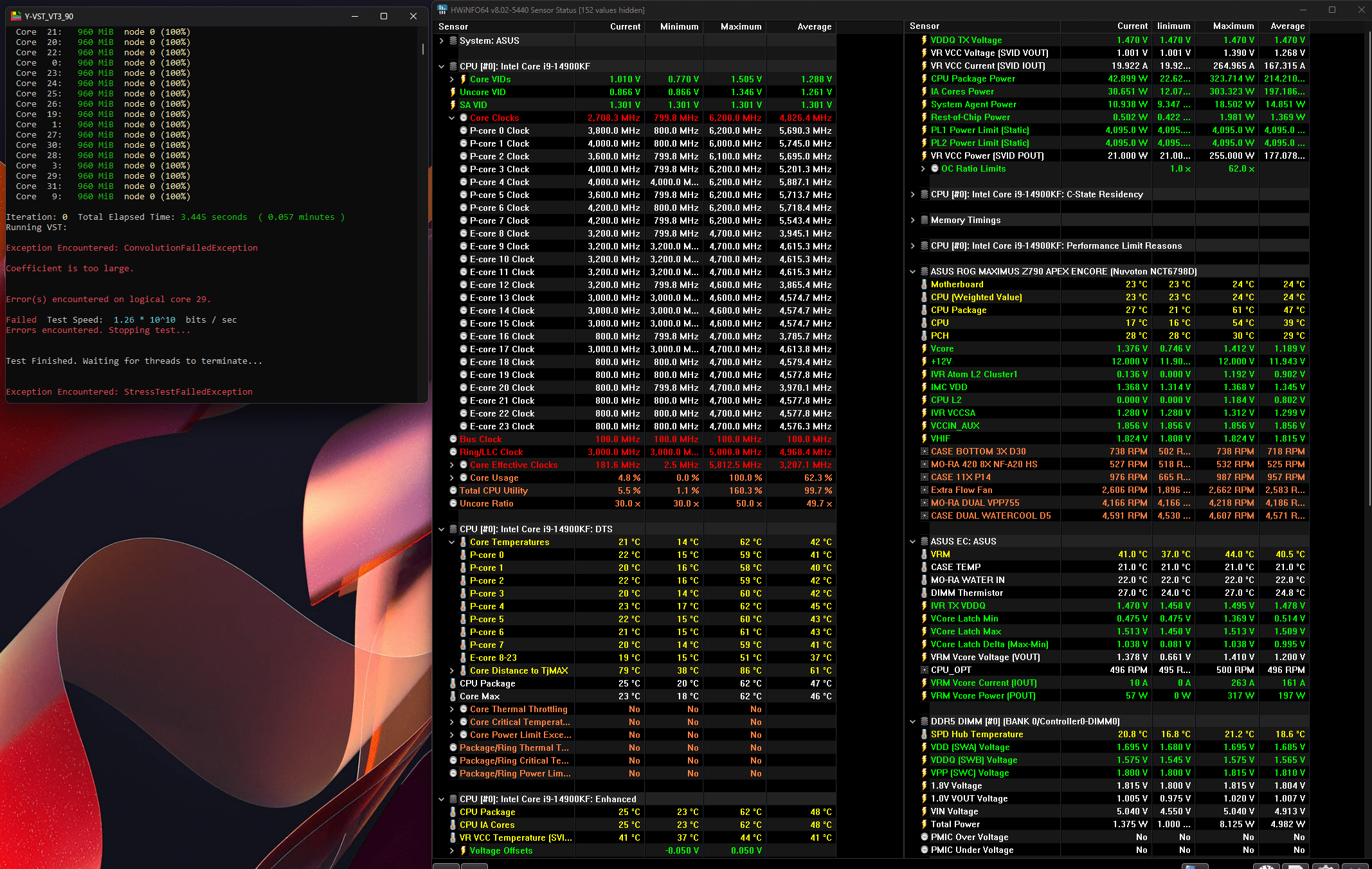Click the right panel Sensor column header

(x=982, y=26)
